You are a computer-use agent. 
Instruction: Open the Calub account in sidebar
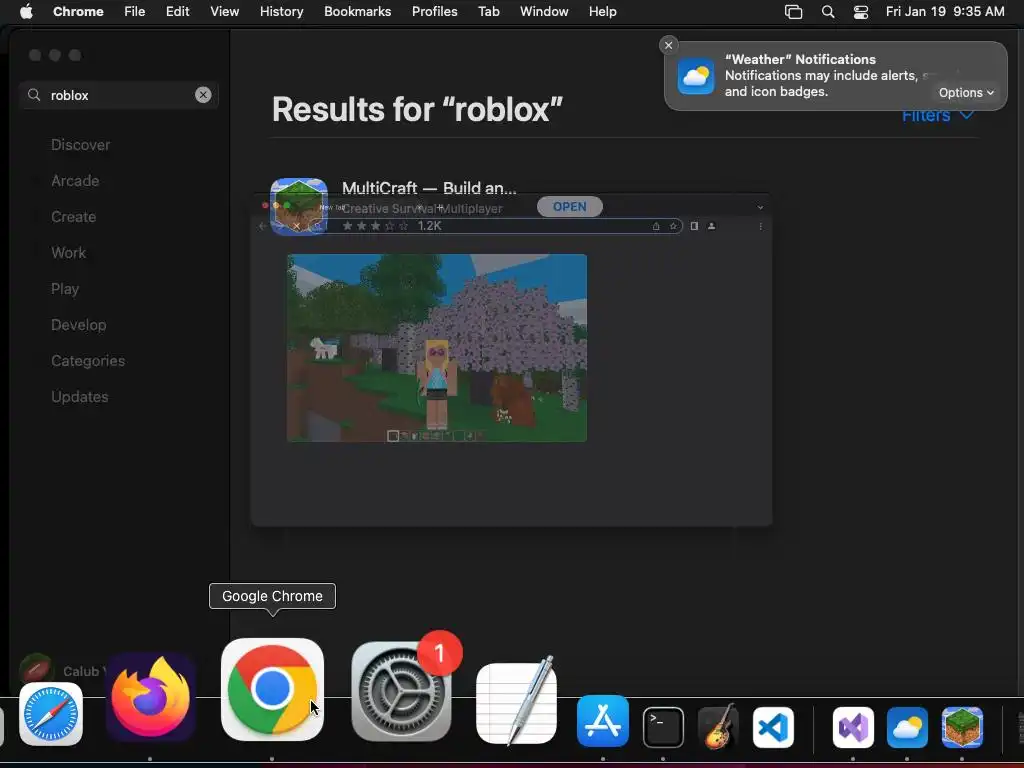click(x=62, y=670)
